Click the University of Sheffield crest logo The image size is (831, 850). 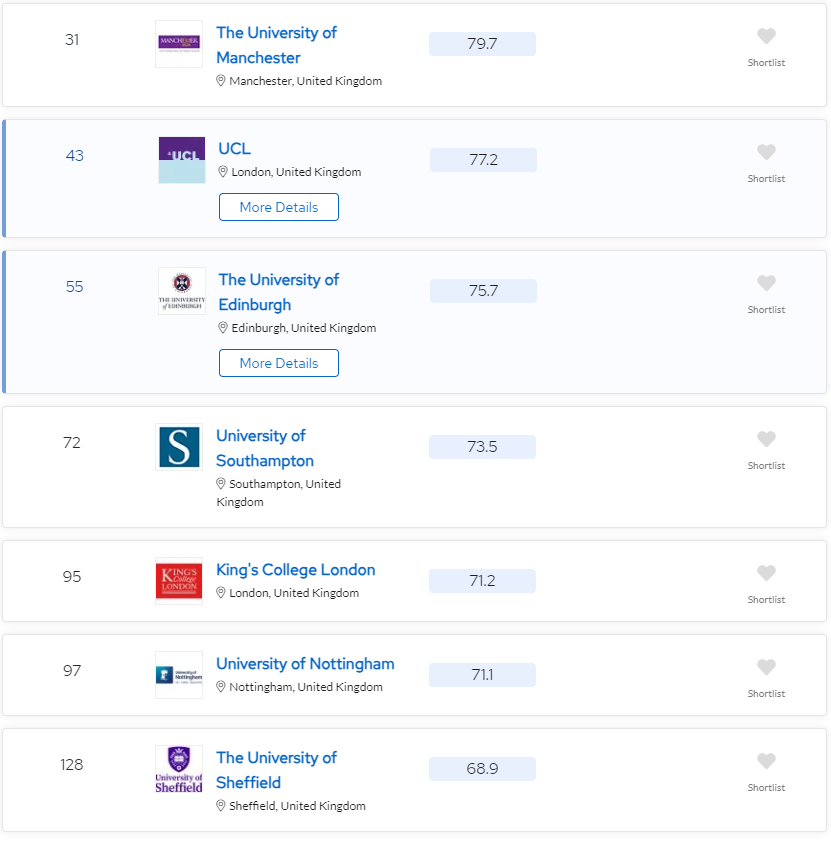point(179,769)
